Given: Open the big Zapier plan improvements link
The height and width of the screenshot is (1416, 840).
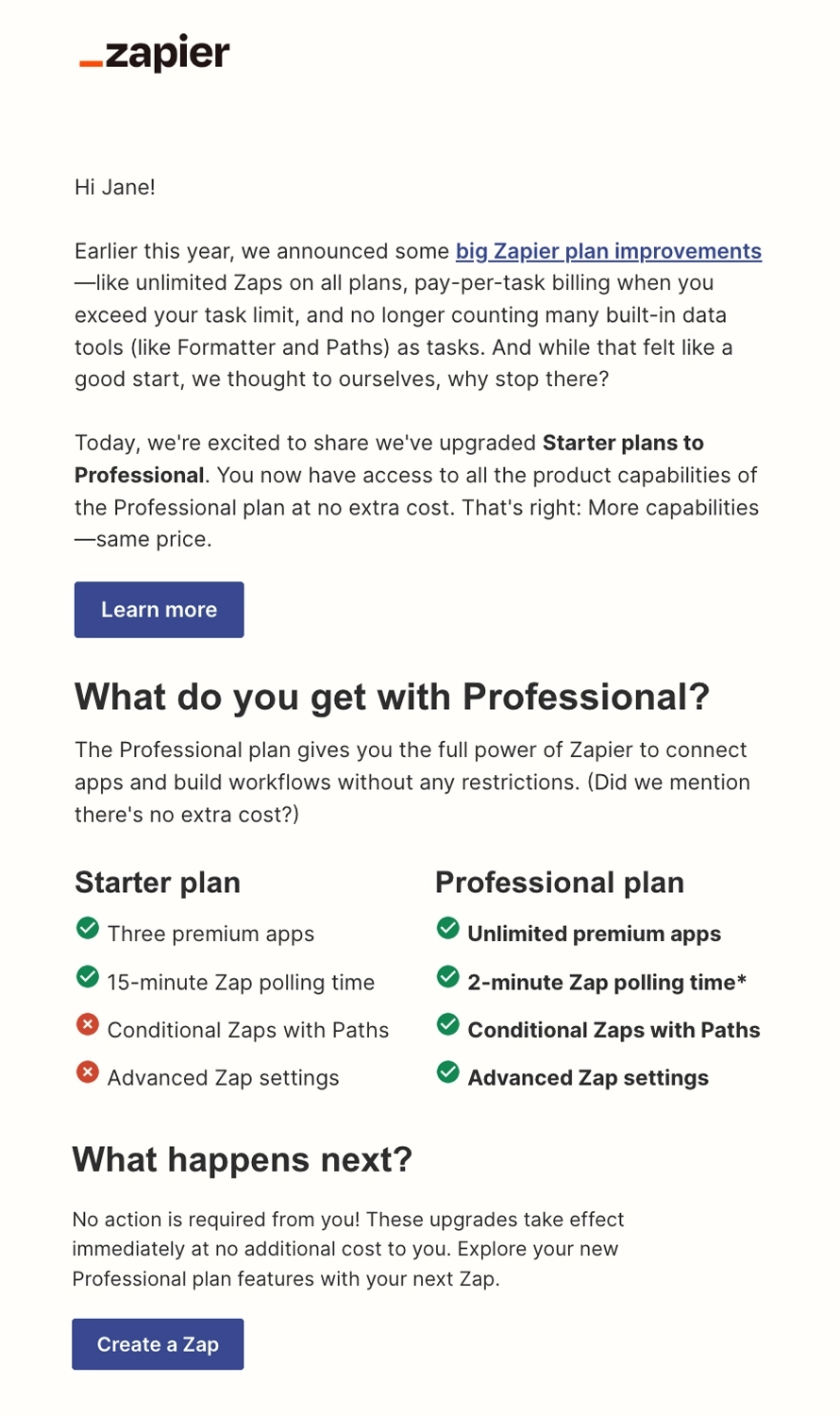Looking at the screenshot, I should [x=607, y=251].
